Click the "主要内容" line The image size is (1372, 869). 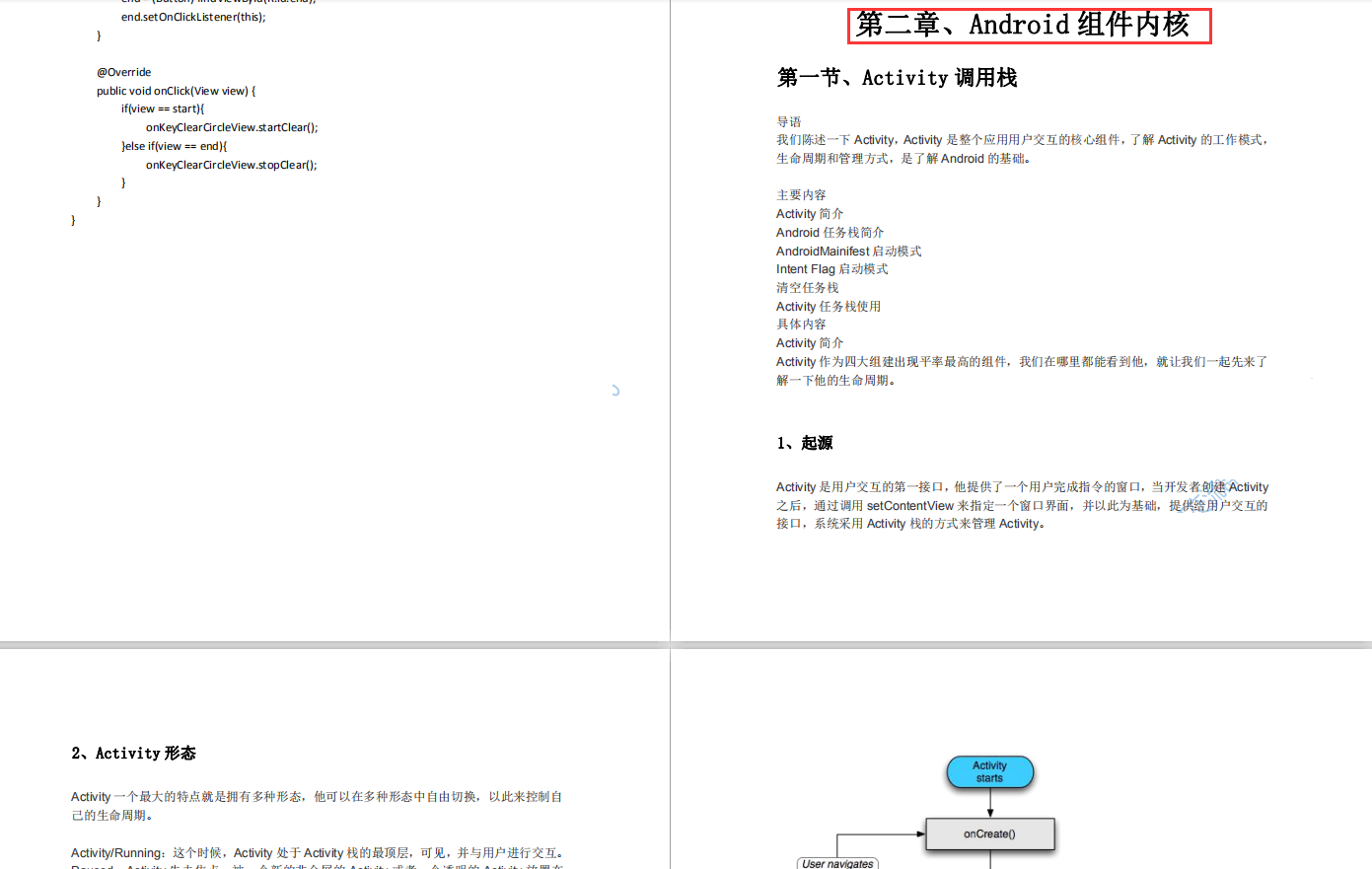click(801, 195)
